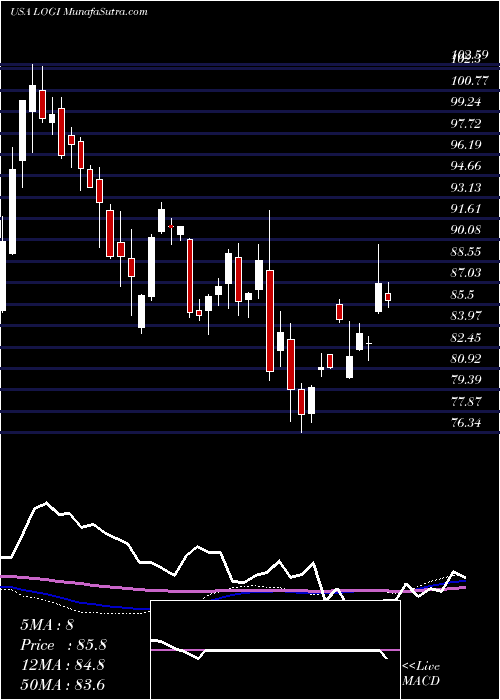The image size is (500, 700).
Task: Click the 97.72 price axis label
Action: coord(466,123)
